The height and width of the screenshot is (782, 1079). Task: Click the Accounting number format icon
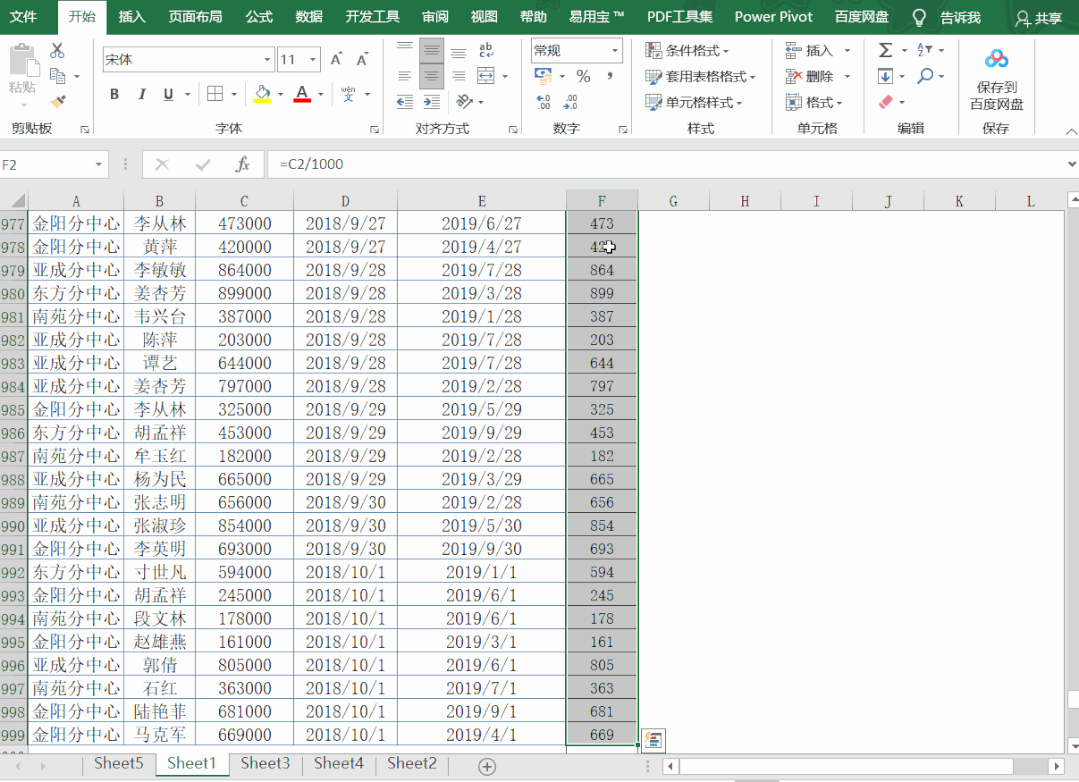pos(543,76)
